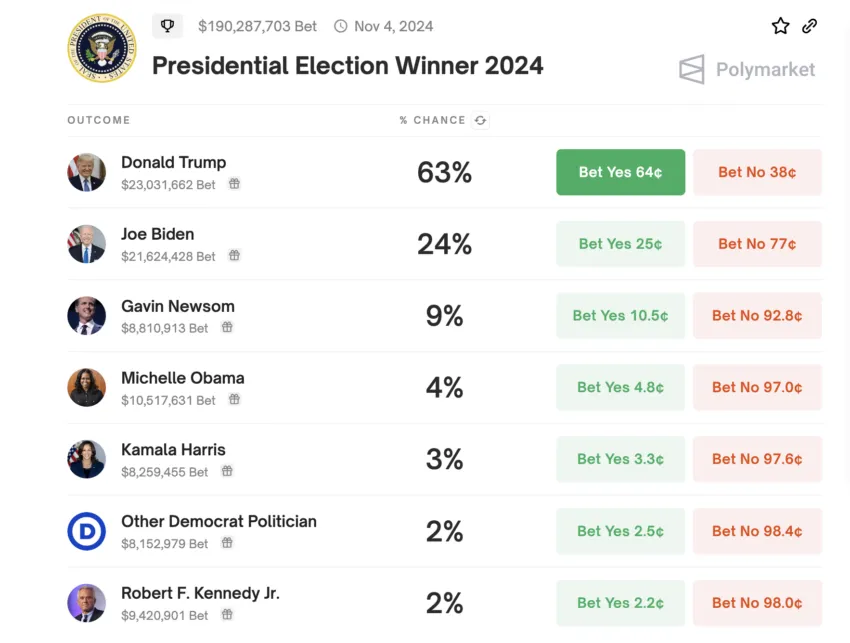This screenshot has width=850, height=643.
Task: Bet Yes 64¢ on Donald Trump
Action: pos(620,172)
